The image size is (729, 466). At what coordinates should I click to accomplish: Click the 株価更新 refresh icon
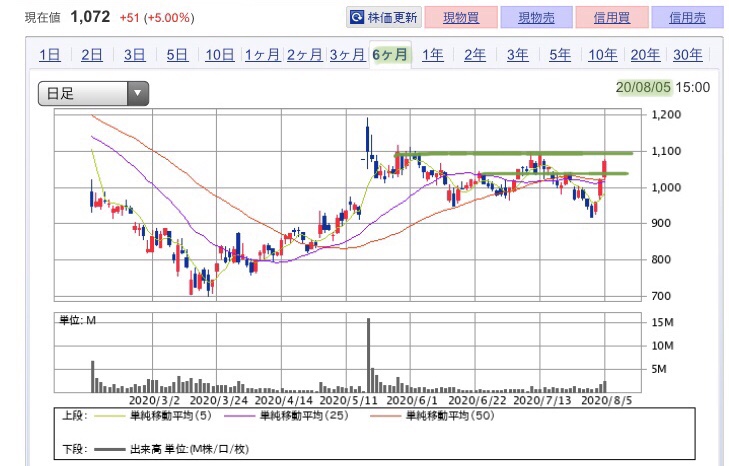[x=357, y=18]
